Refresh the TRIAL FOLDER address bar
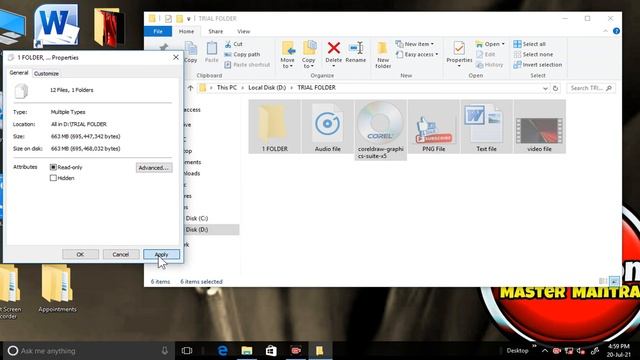The height and width of the screenshot is (360, 640). [555, 88]
